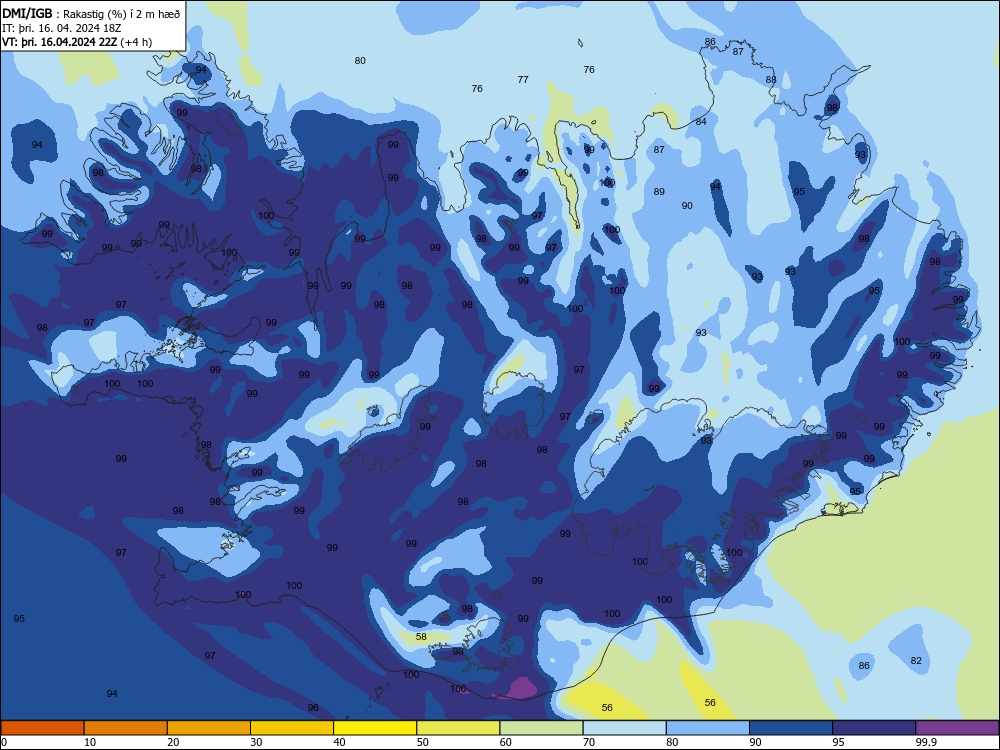Select the bright yellow 40–50 legend swatch
Image resolution: width=1000 pixels, height=750 pixels.
pyautogui.click(x=375, y=728)
